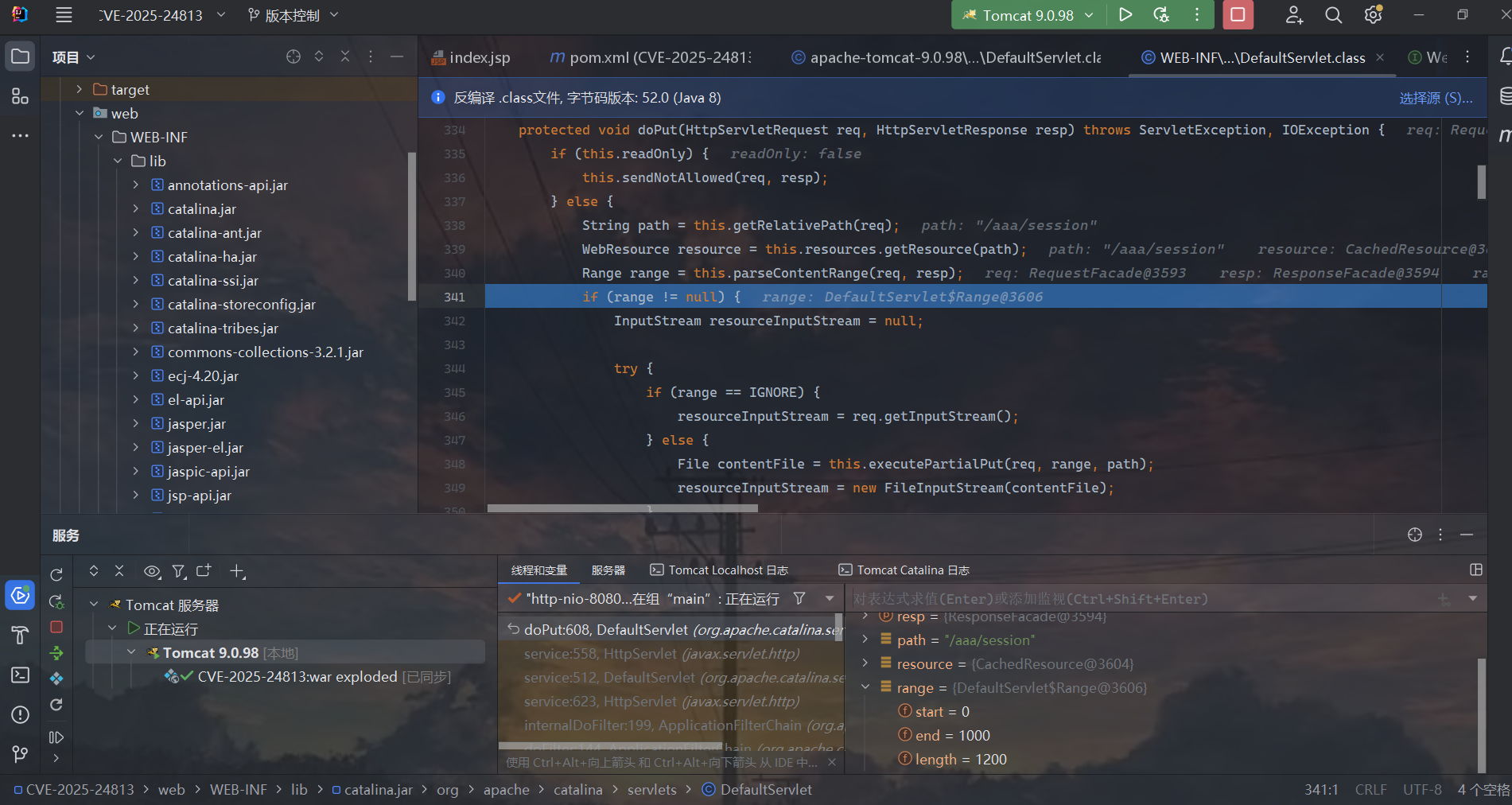The width and height of the screenshot is (1512, 805).
Task: Filter services with the funnel icon
Action: [x=180, y=571]
